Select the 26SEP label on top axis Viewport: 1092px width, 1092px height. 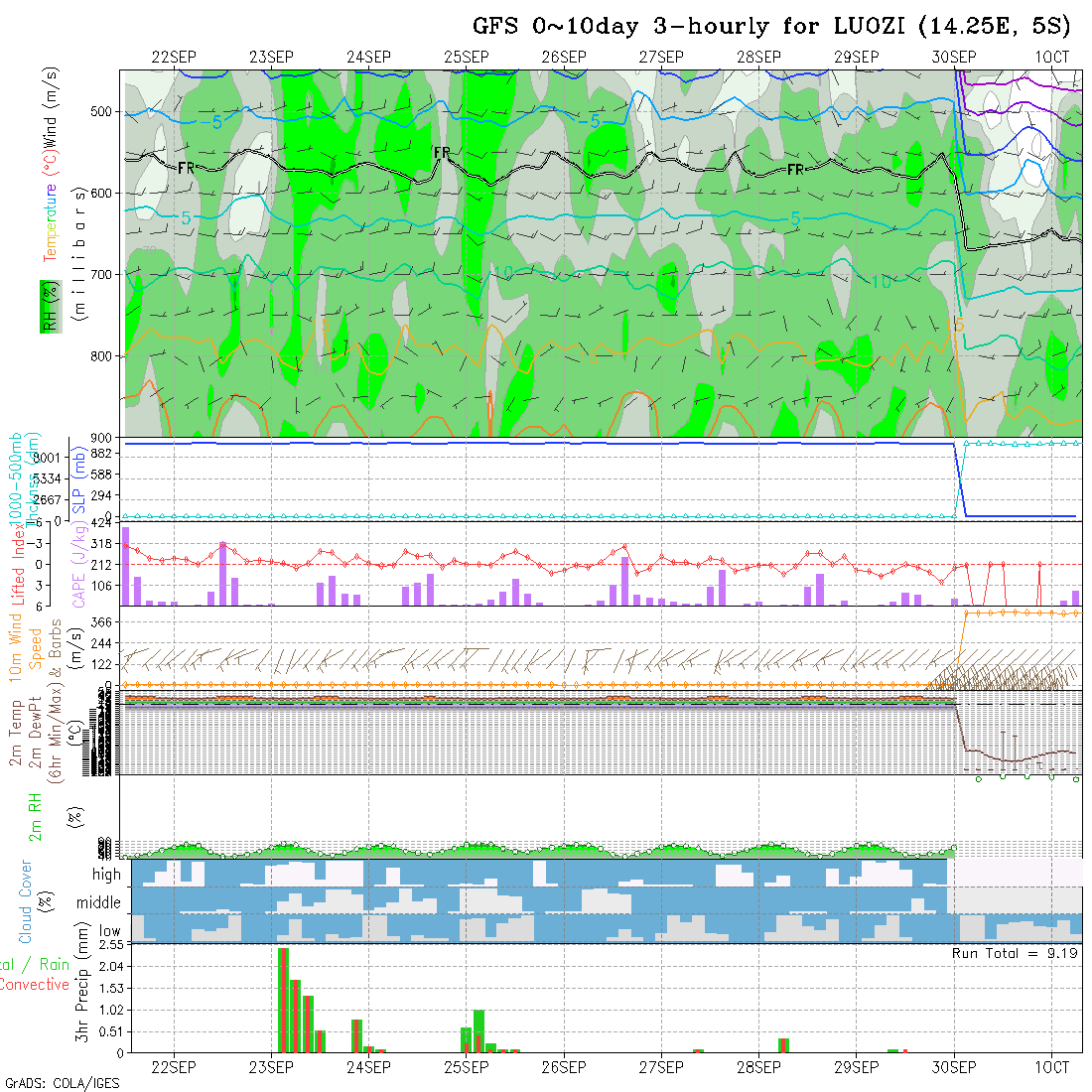[x=564, y=57]
